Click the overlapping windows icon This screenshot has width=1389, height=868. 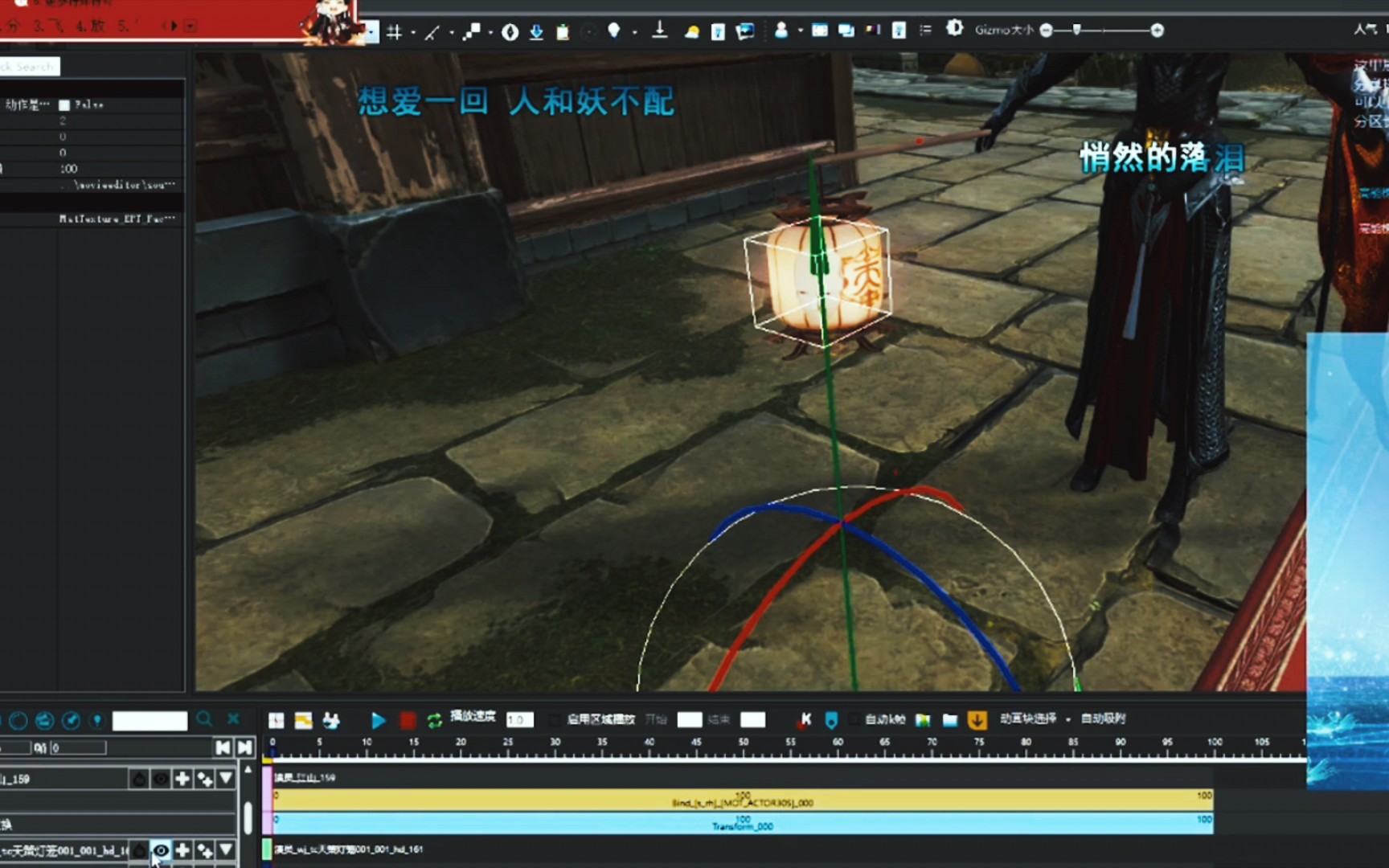846,31
